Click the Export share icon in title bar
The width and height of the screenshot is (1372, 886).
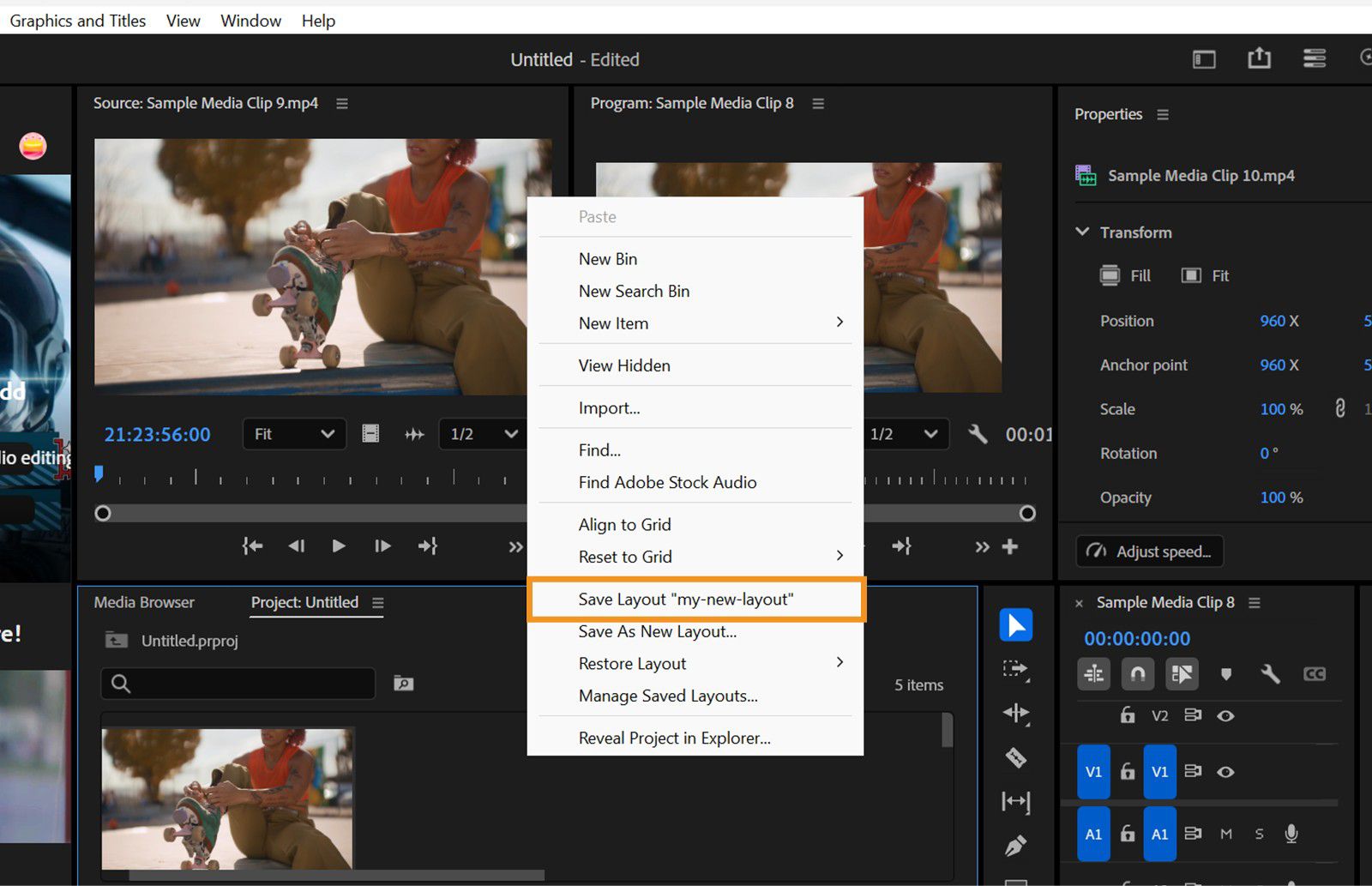tap(1259, 58)
